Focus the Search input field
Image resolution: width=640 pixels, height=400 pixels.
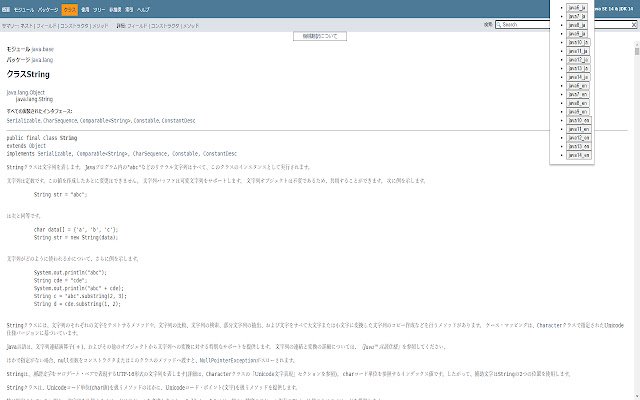[567, 25]
